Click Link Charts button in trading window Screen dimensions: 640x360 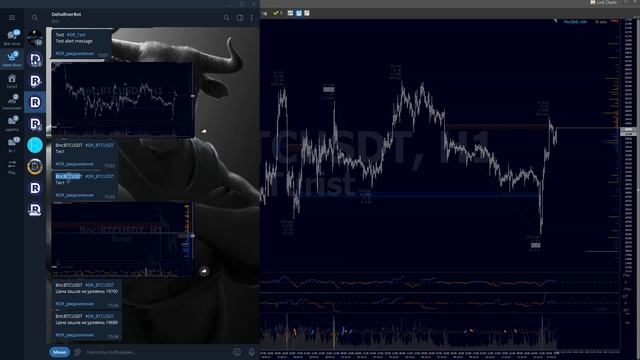(604, 2)
